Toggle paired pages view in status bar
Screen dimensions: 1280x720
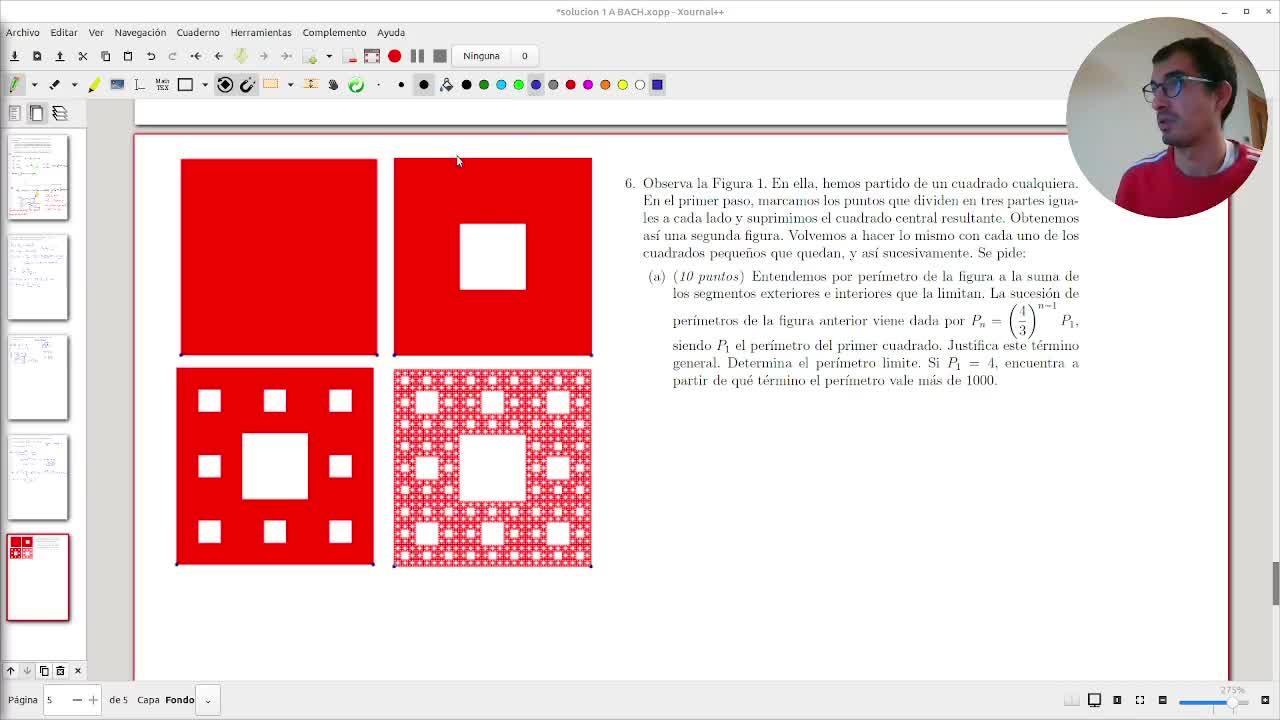(x=1072, y=700)
